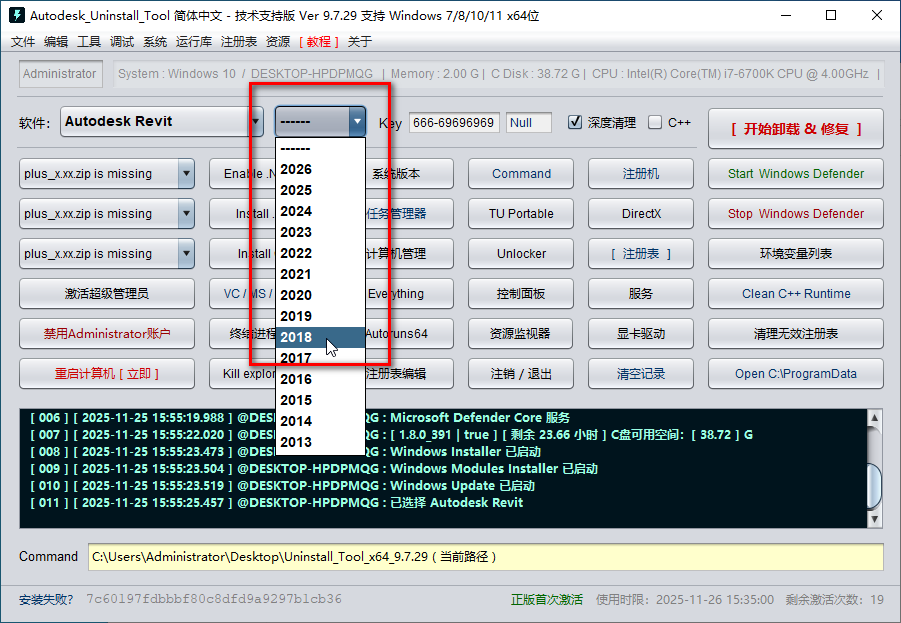Screen dimensions: 901x623
Task: Pick 2015 from the year list
Action: (x=320, y=400)
